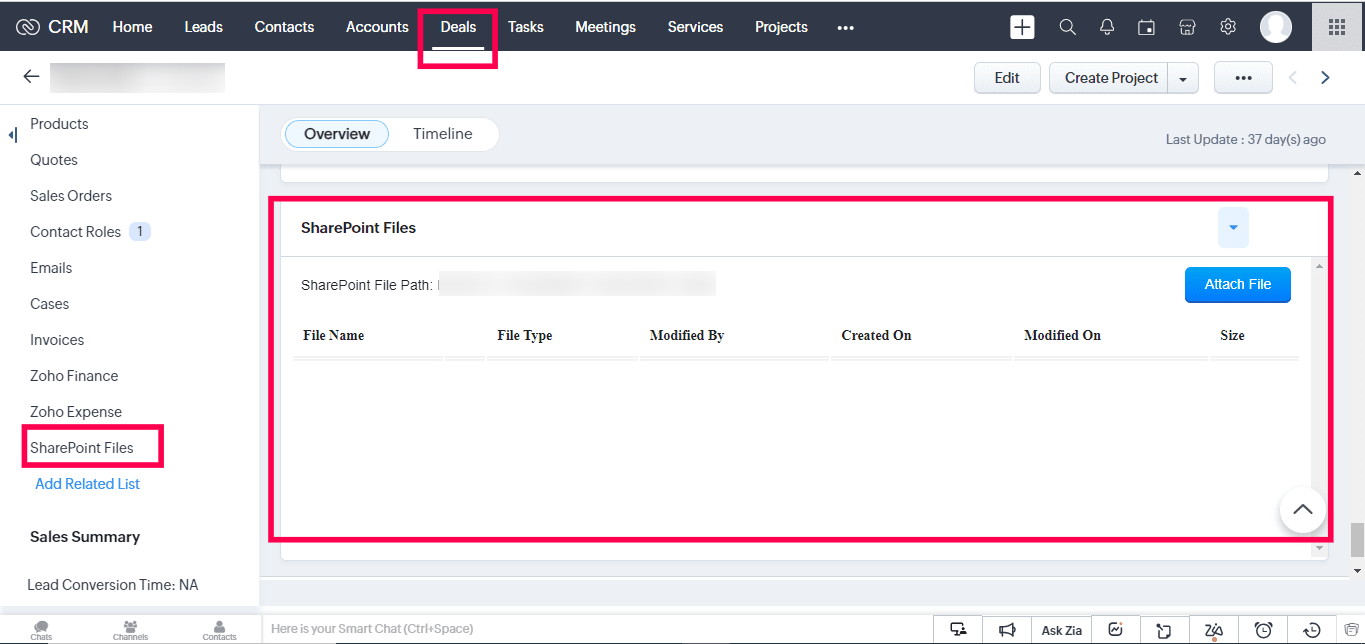Image resolution: width=1365 pixels, height=644 pixels.
Task: Switch to the Overview tab
Action: (x=337, y=134)
